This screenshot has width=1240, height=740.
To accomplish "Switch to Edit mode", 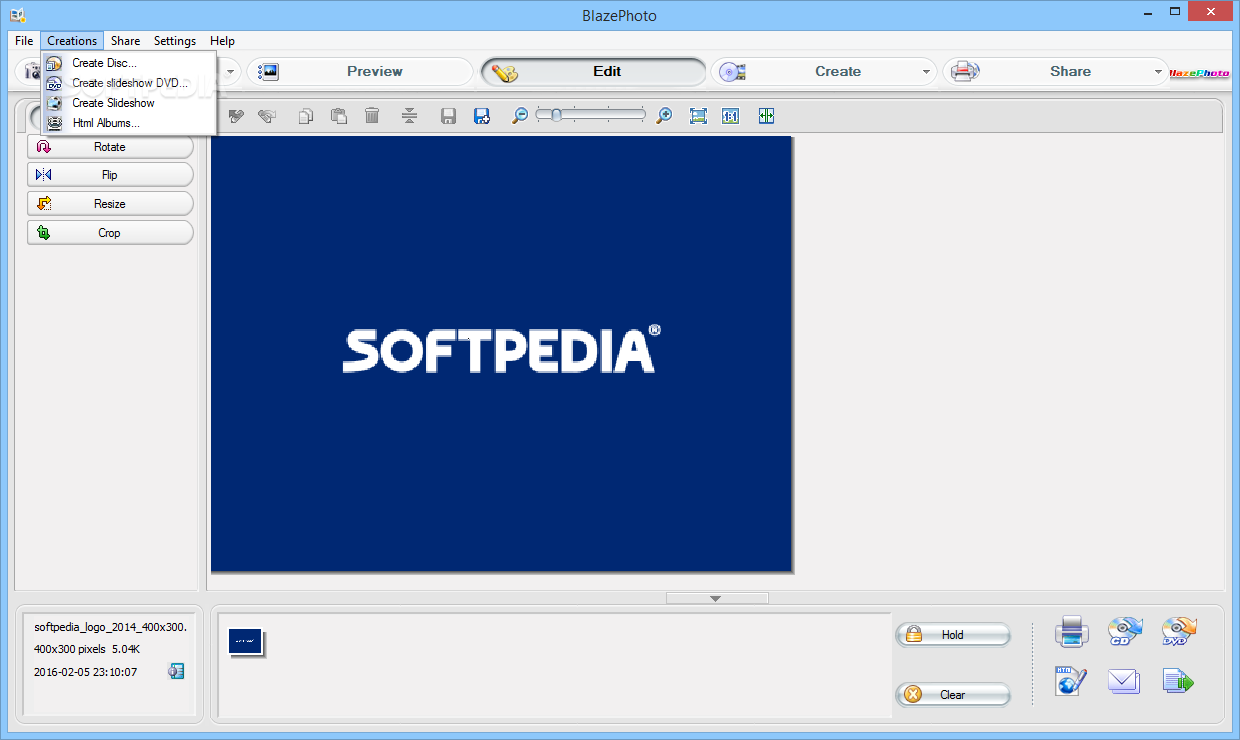I will [x=594, y=72].
